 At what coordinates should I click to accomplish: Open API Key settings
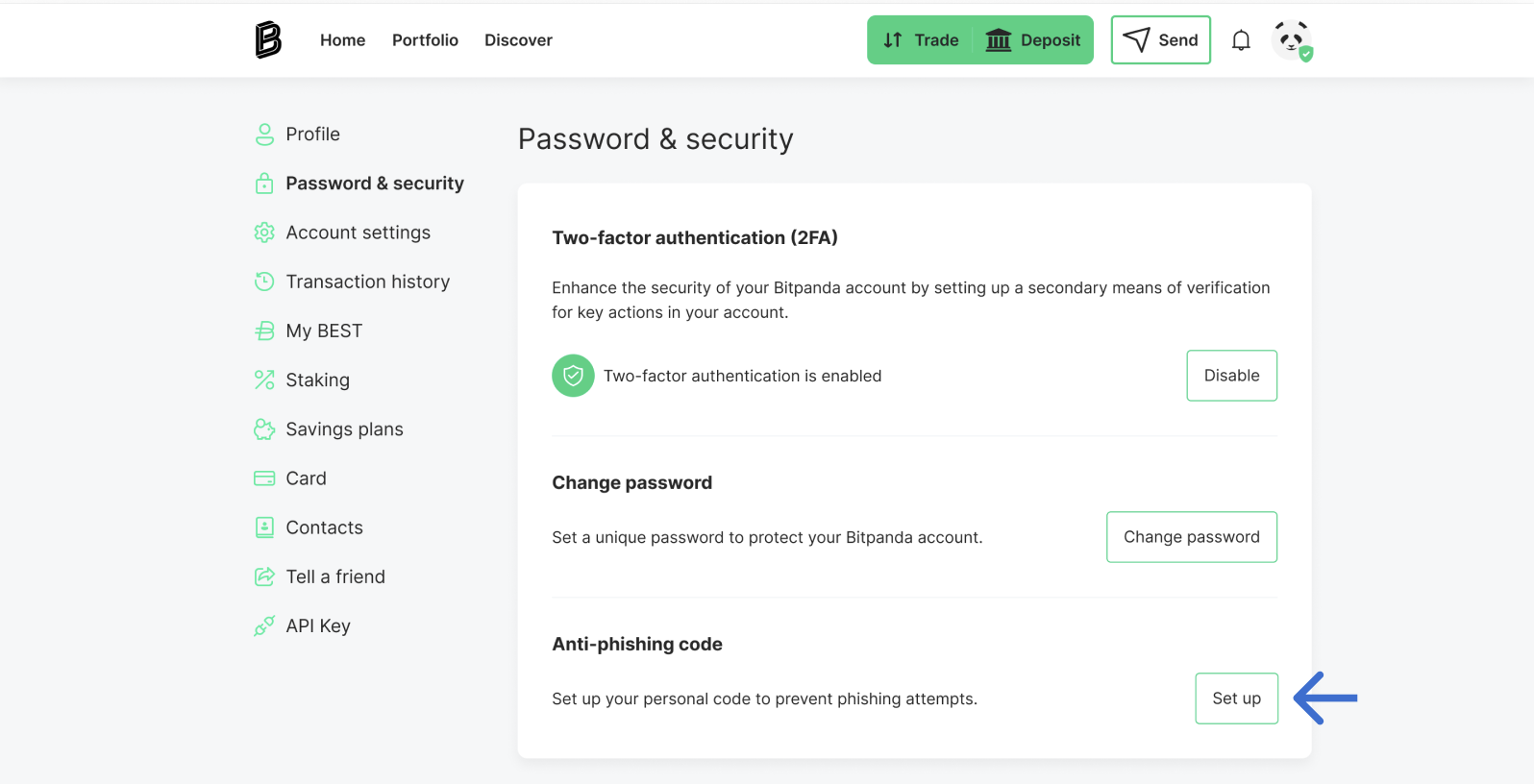pyautogui.click(x=318, y=625)
